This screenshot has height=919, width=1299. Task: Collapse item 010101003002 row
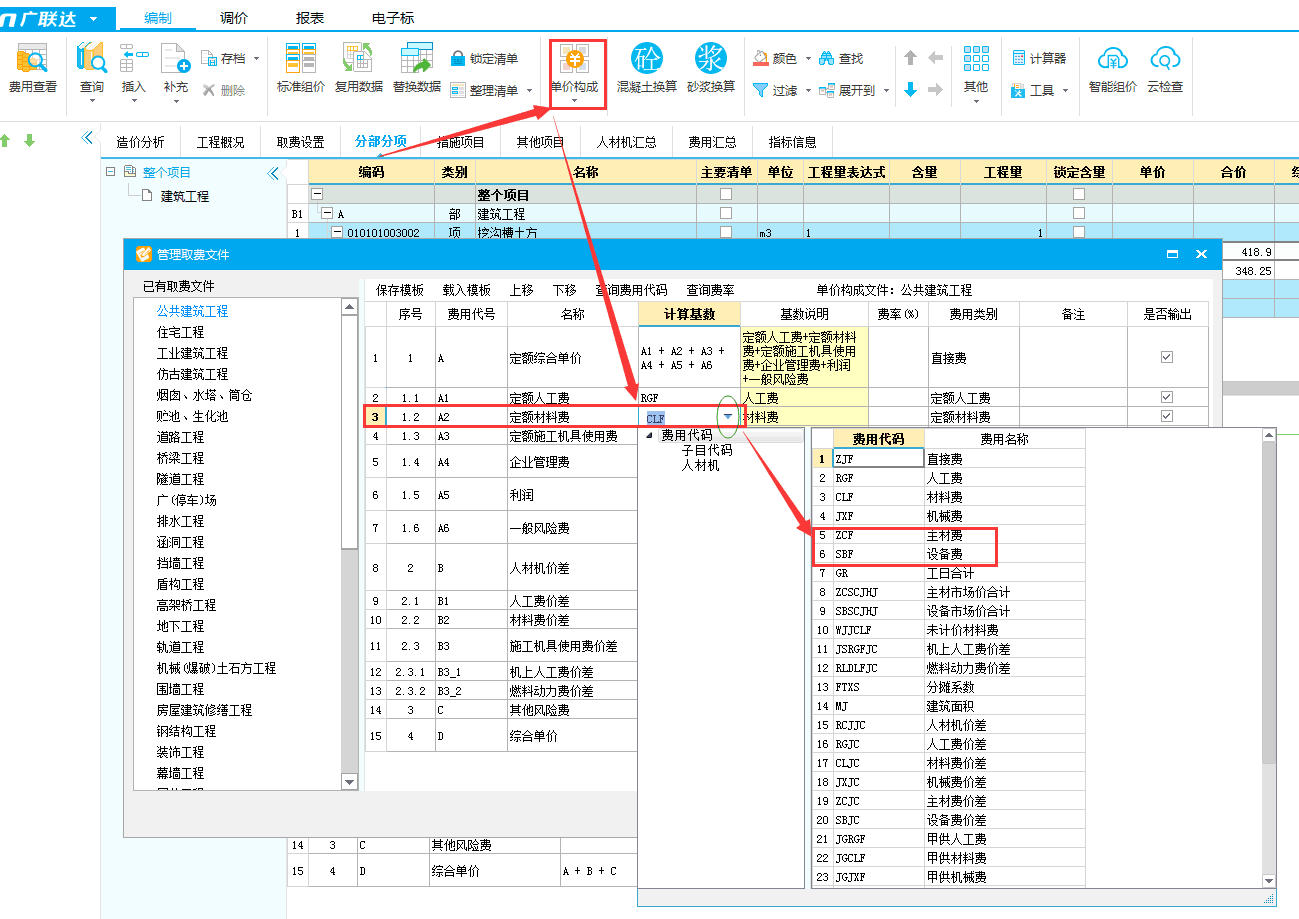tap(337, 233)
